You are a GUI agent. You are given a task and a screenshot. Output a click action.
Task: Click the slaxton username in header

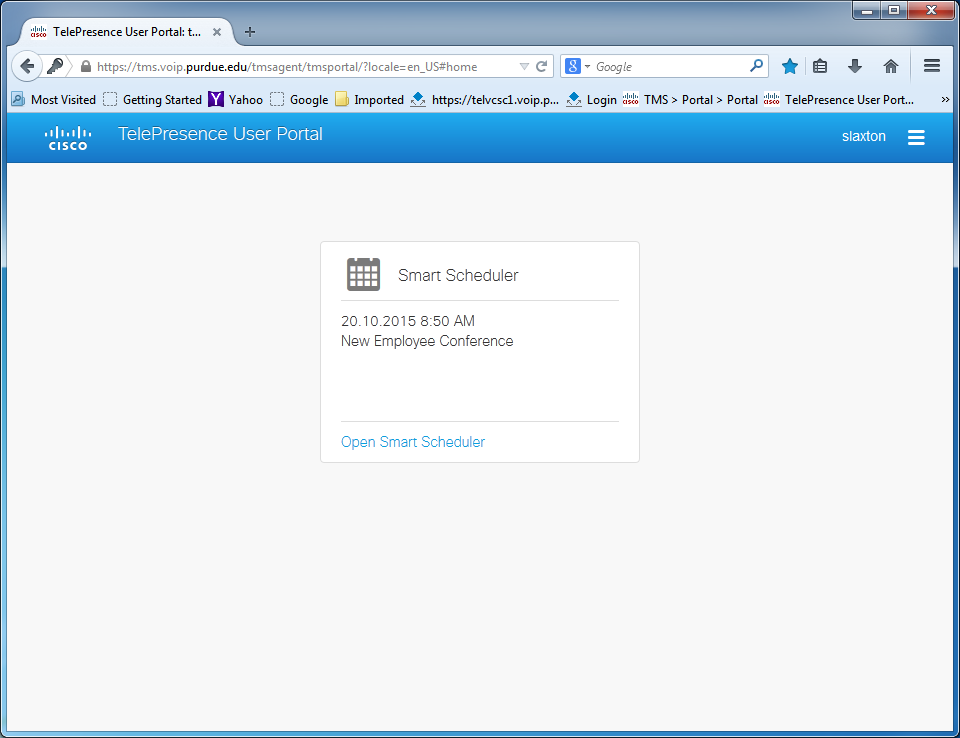(x=863, y=136)
